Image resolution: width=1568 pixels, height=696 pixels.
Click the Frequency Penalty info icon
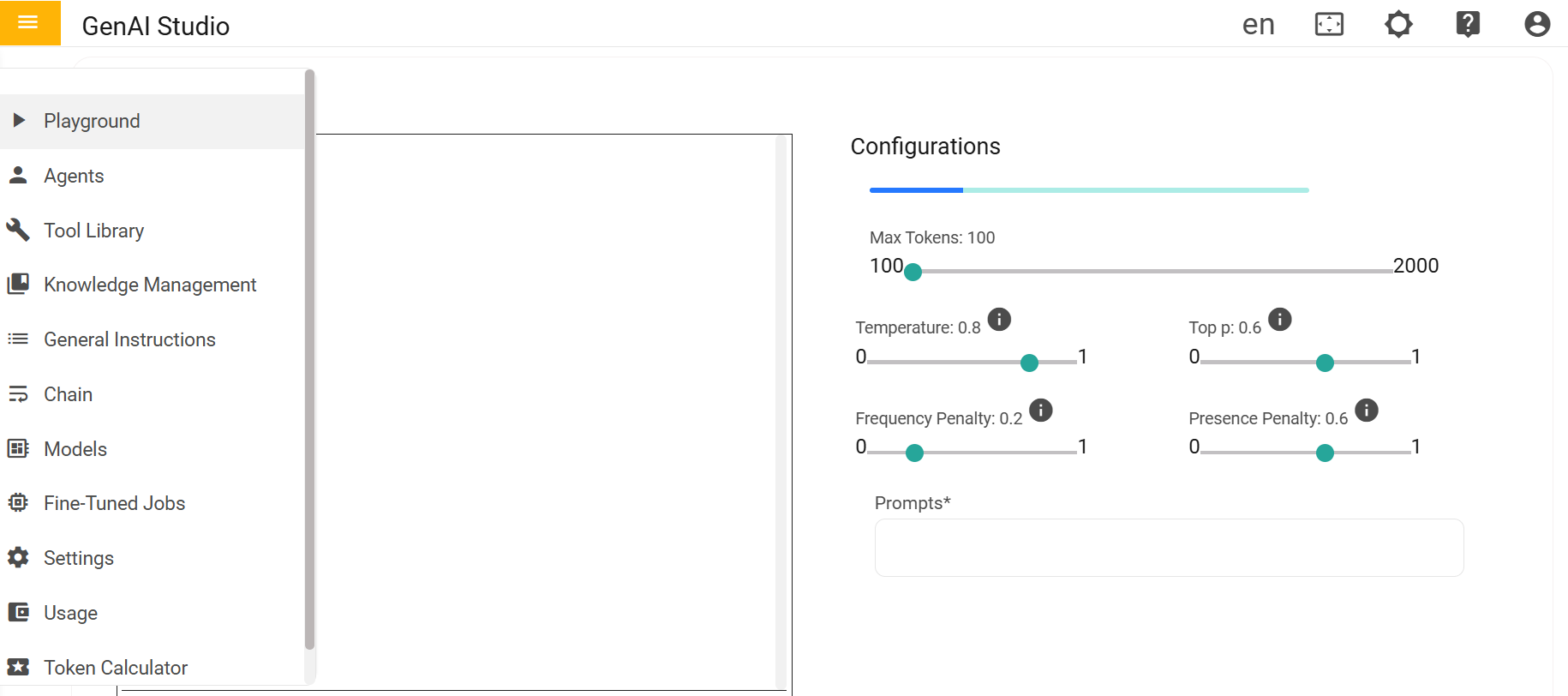[x=1040, y=411]
